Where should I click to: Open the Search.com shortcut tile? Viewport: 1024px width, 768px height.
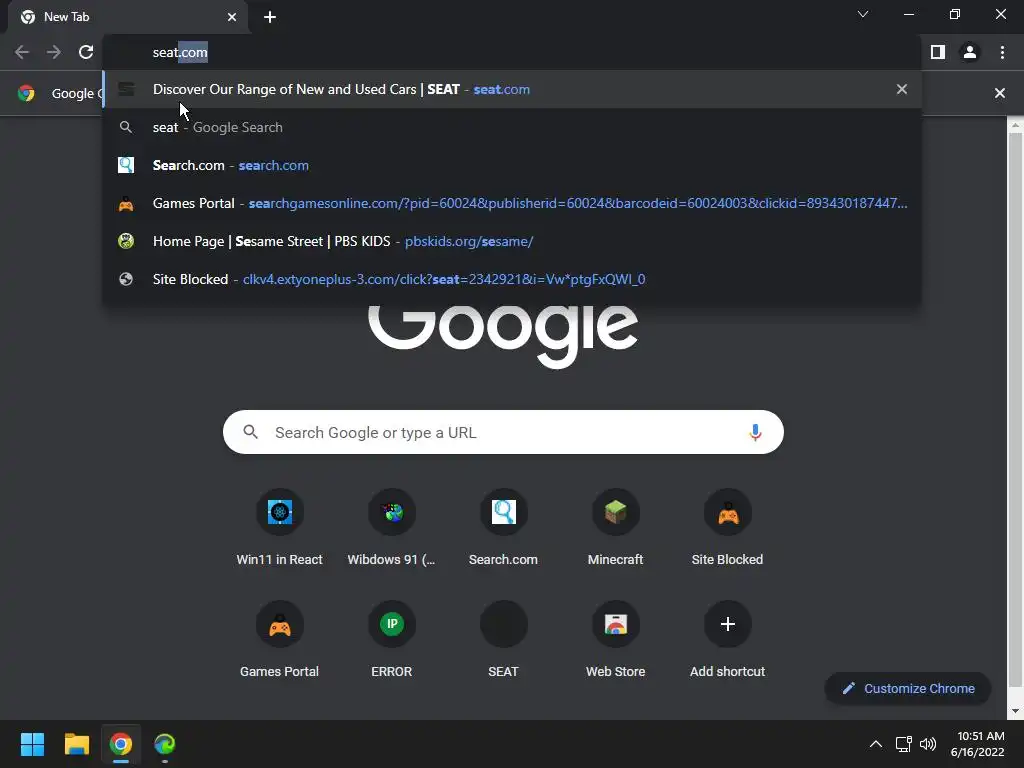tap(504, 528)
